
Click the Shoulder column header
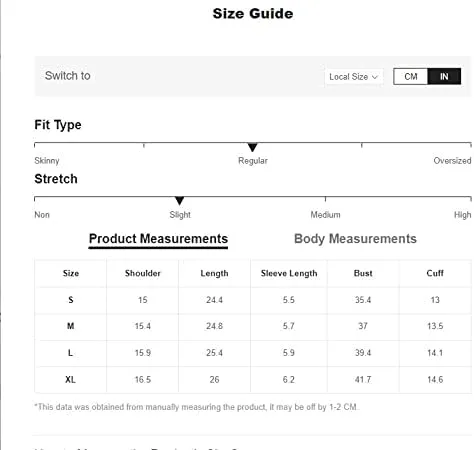(143, 273)
